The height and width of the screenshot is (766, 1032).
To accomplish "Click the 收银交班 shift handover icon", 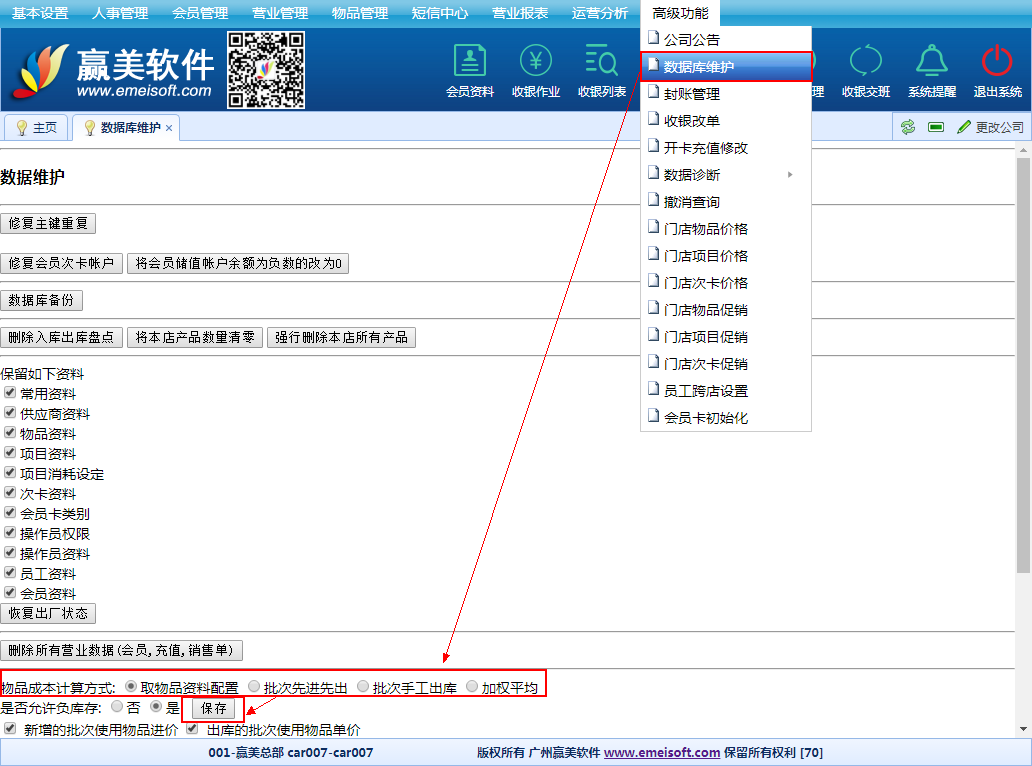I will click(865, 62).
